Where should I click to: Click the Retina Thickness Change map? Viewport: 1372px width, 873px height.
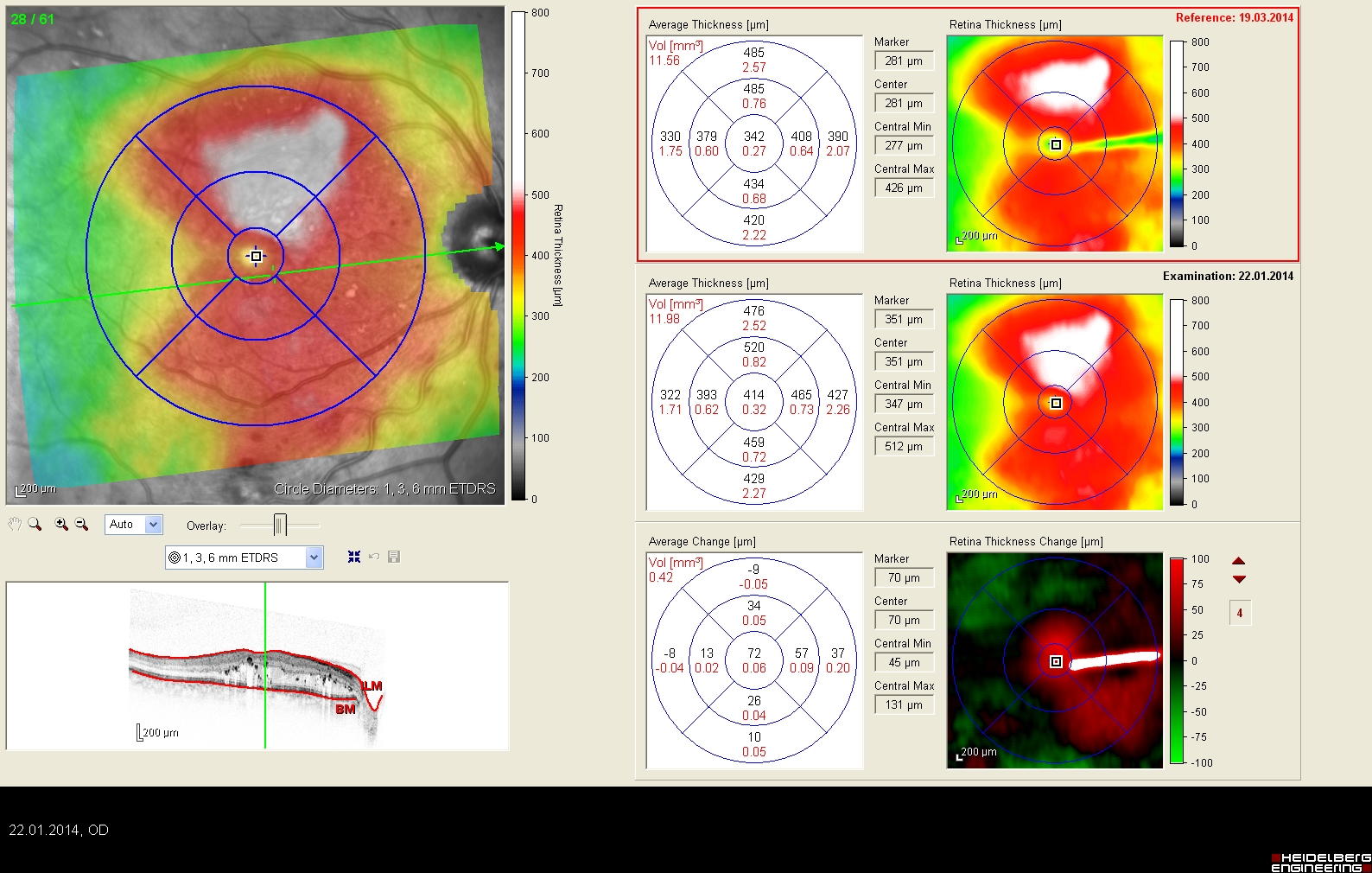1055,660
